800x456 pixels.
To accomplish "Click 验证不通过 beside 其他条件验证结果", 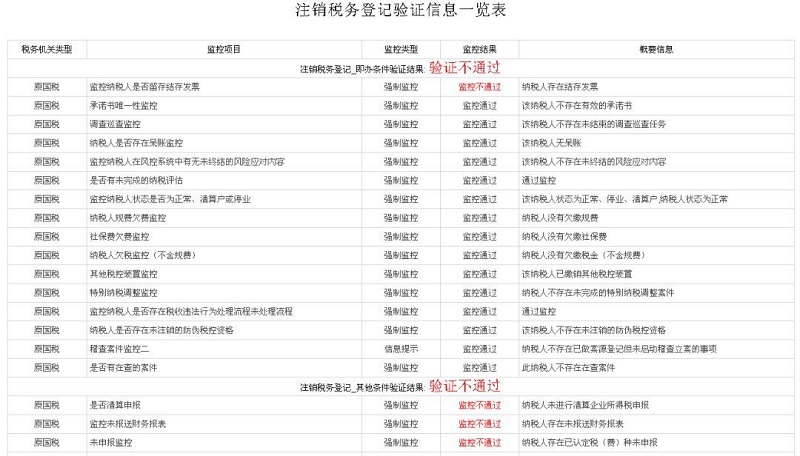I will pyautogui.click(x=464, y=386).
